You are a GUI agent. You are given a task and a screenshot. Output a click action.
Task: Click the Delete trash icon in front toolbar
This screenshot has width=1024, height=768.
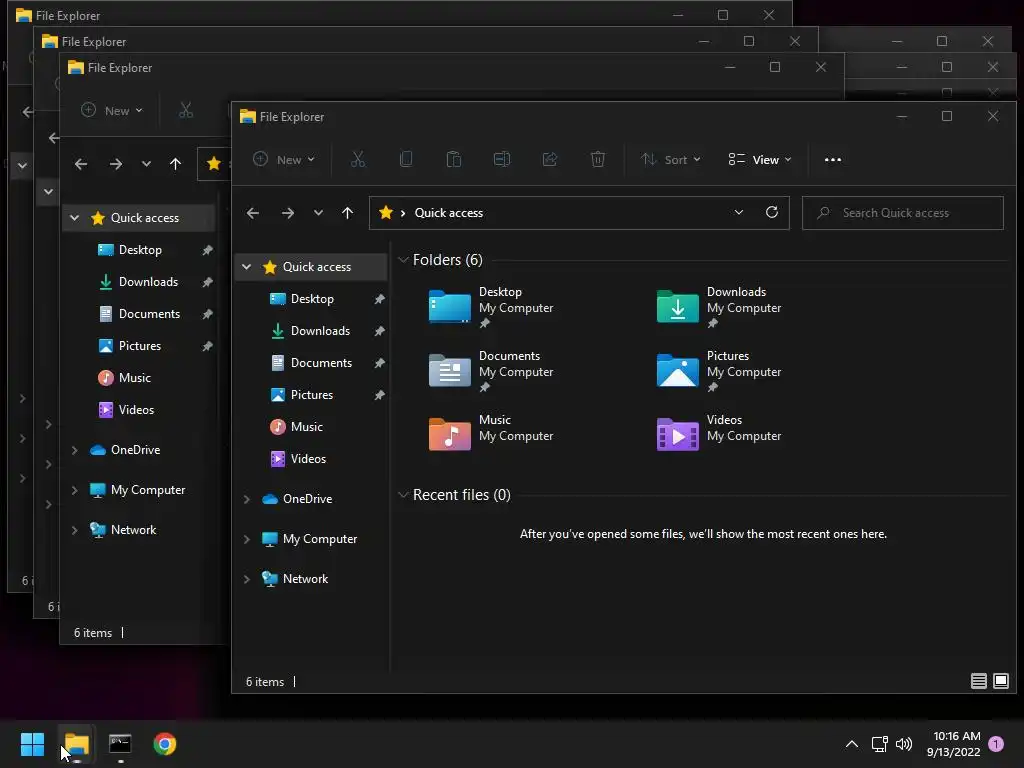(598, 159)
